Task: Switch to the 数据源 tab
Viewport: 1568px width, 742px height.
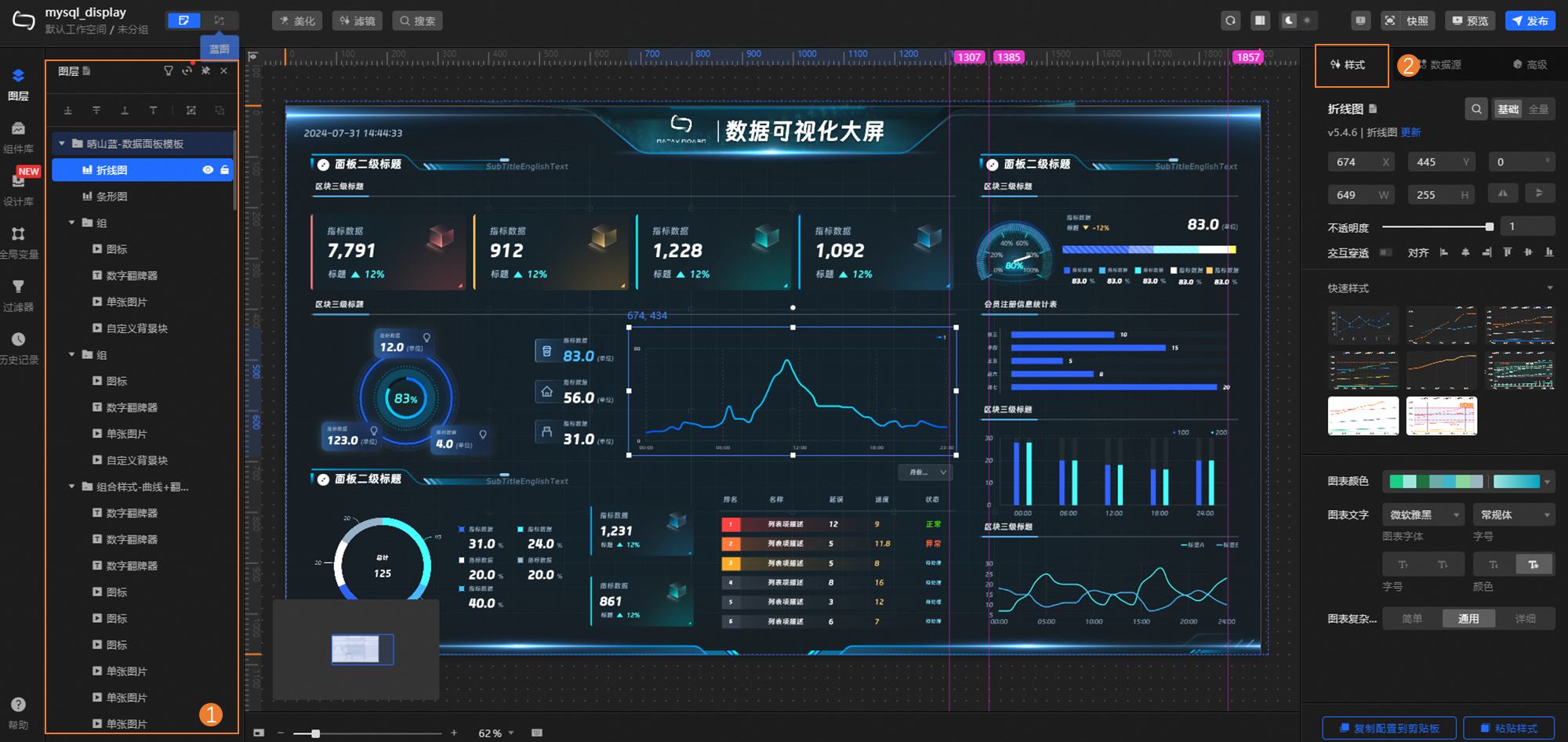Action: 1439,65
